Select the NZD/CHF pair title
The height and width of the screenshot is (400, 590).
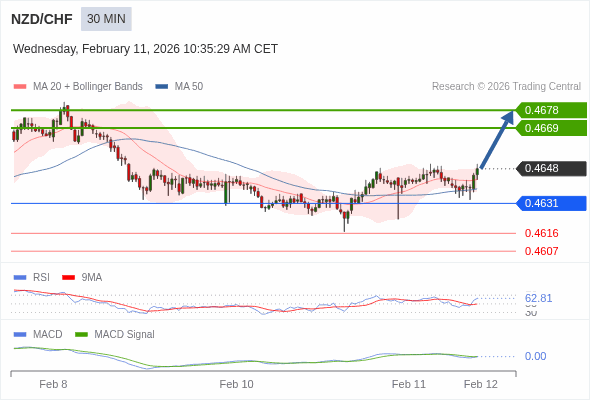pyautogui.click(x=42, y=19)
